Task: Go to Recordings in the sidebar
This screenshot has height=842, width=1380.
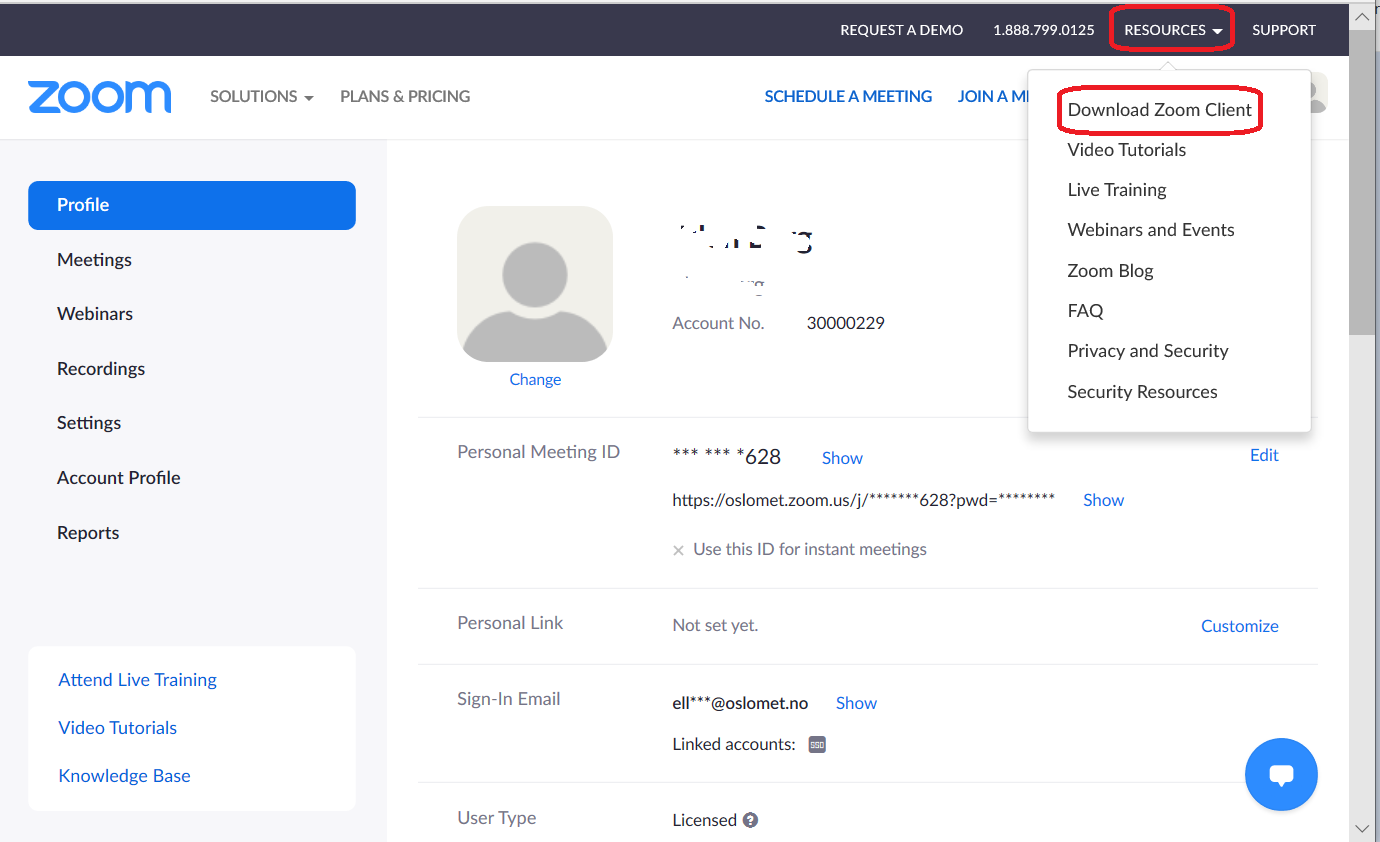Action: pyautogui.click(x=101, y=369)
